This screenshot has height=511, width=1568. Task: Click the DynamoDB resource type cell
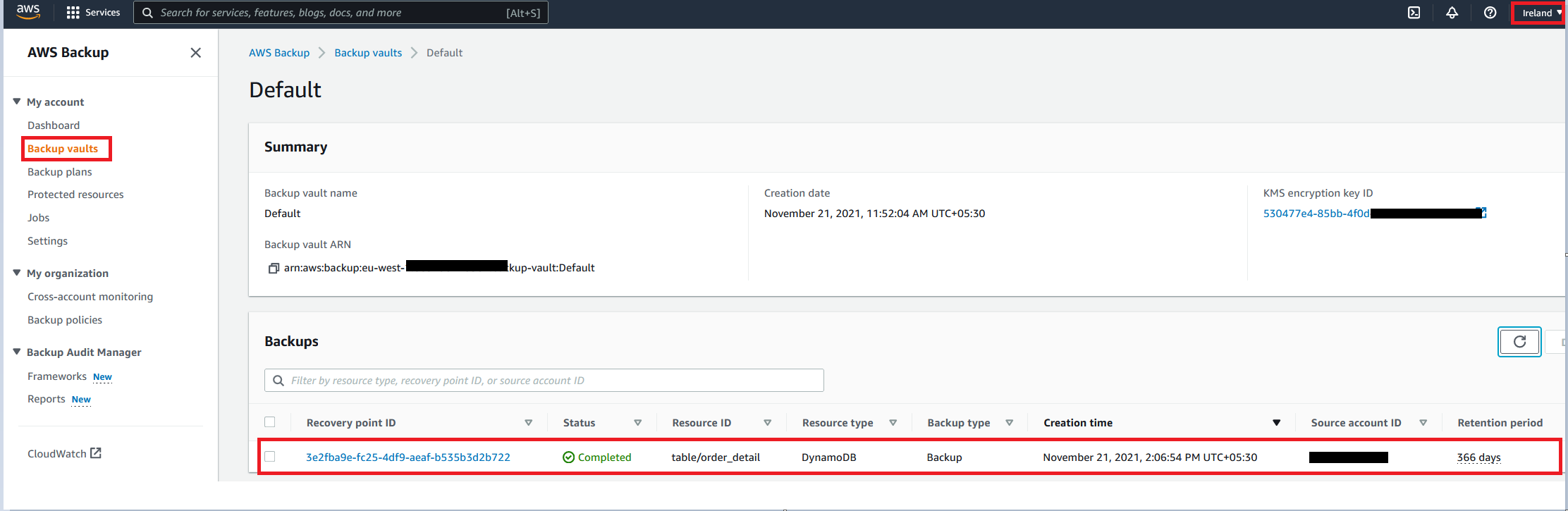click(x=829, y=457)
